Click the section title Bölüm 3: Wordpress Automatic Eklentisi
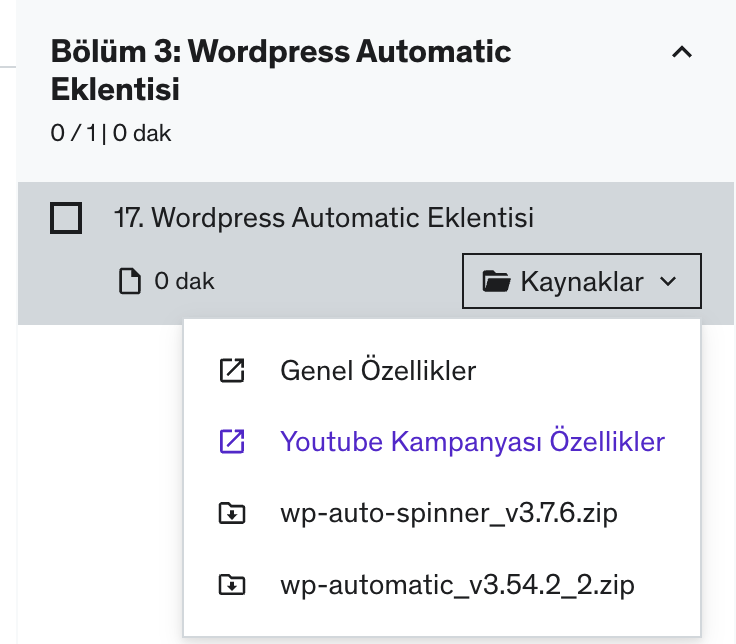The width and height of the screenshot is (736, 644). [x=281, y=70]
